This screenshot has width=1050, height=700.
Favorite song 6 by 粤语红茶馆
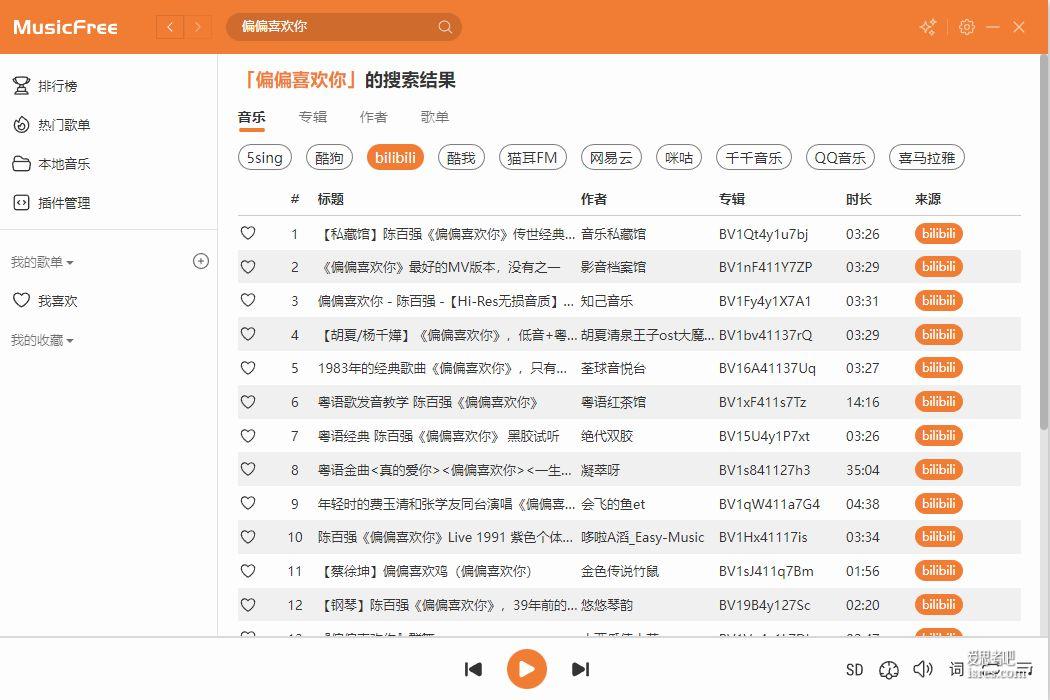click(x=248, y=402)
